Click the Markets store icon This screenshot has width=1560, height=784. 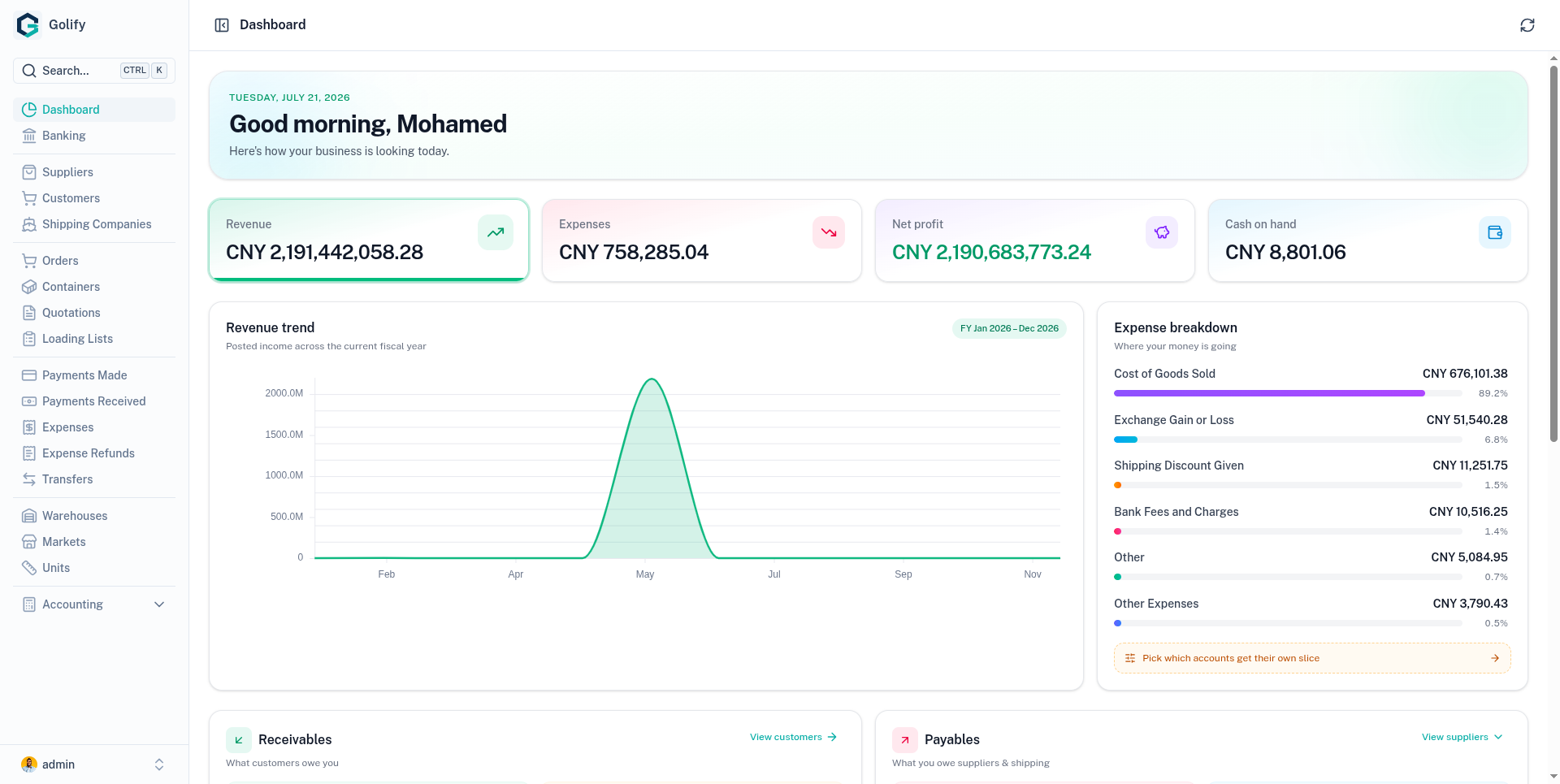click(x=29, y=542)
